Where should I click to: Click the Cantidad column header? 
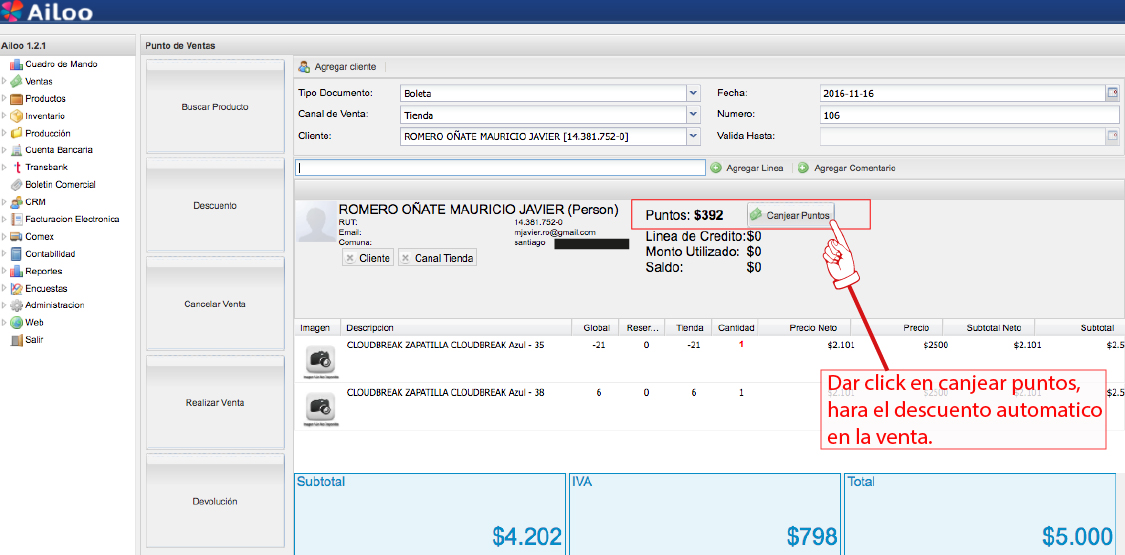click(735, 328)
